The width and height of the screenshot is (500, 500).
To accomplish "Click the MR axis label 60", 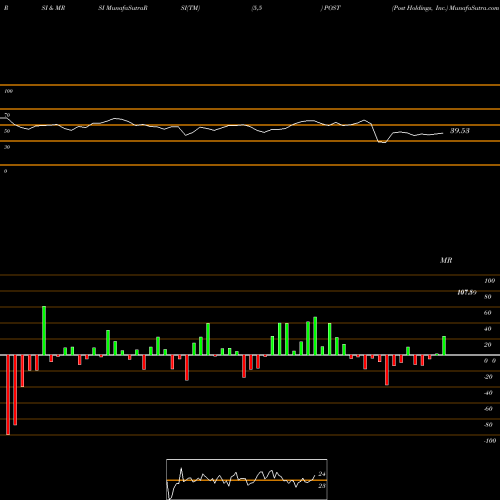I will (488, 313).
